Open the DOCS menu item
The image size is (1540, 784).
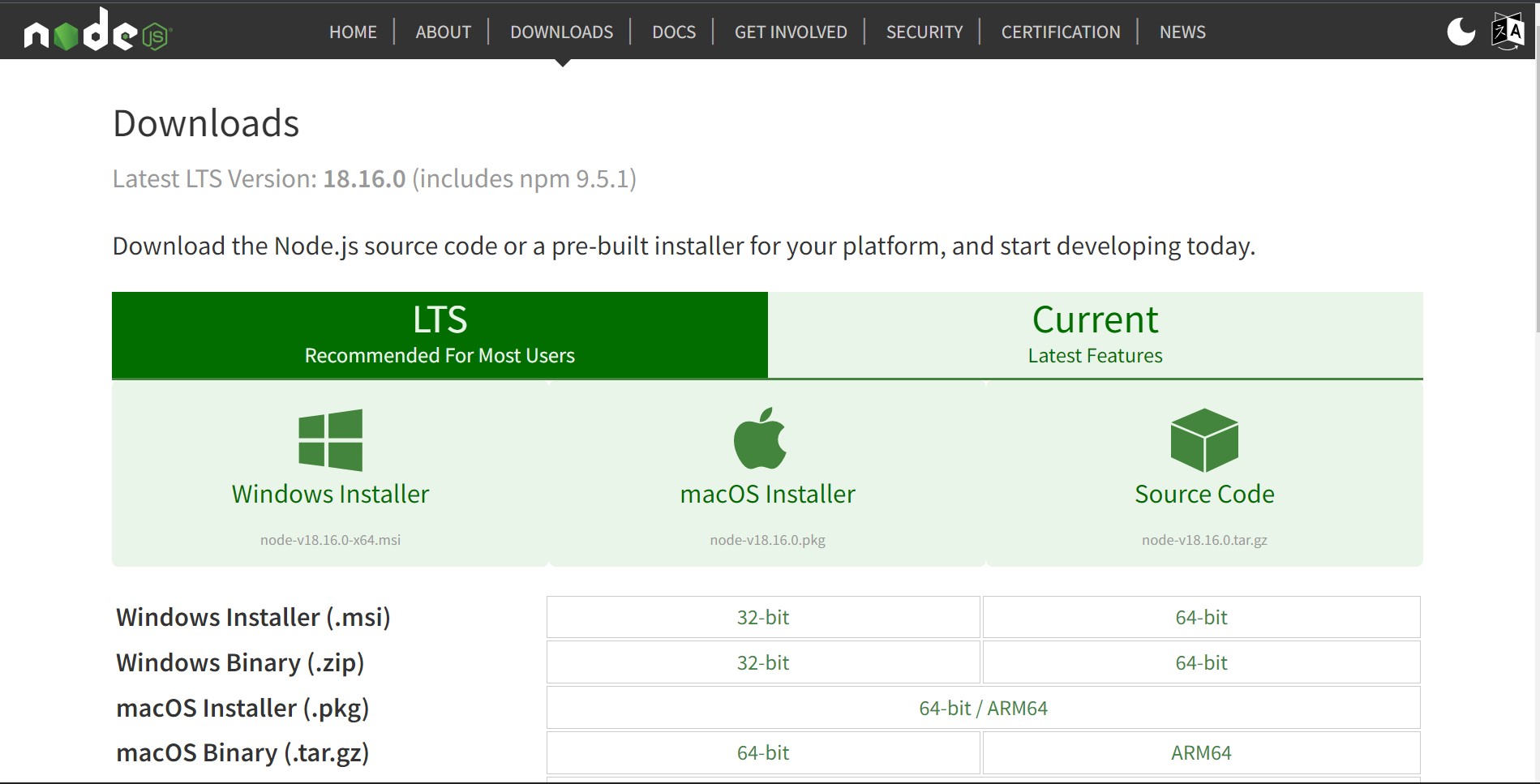(673, 32)
